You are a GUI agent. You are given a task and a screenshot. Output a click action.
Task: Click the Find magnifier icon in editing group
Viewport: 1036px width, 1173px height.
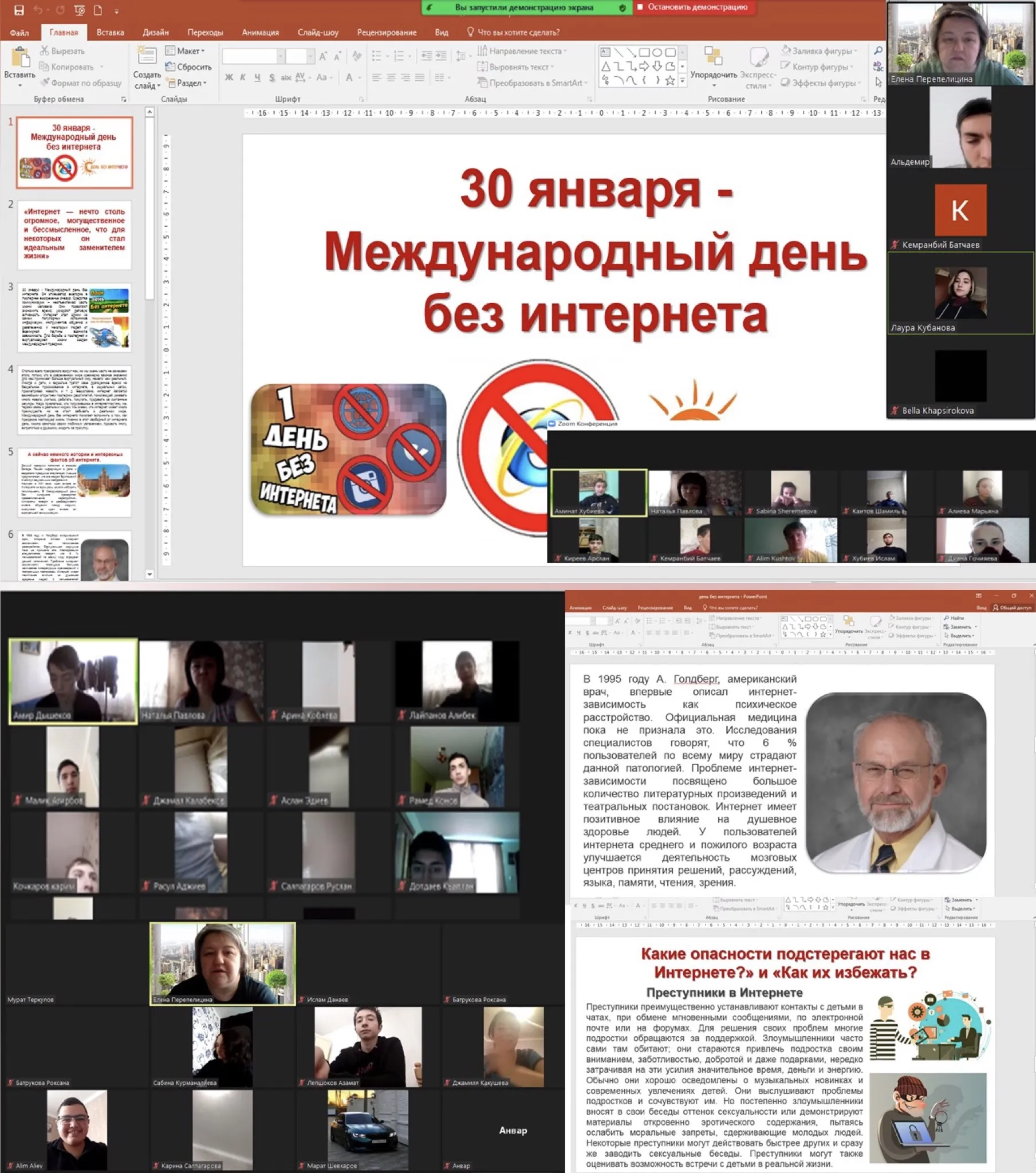point(878,51)
